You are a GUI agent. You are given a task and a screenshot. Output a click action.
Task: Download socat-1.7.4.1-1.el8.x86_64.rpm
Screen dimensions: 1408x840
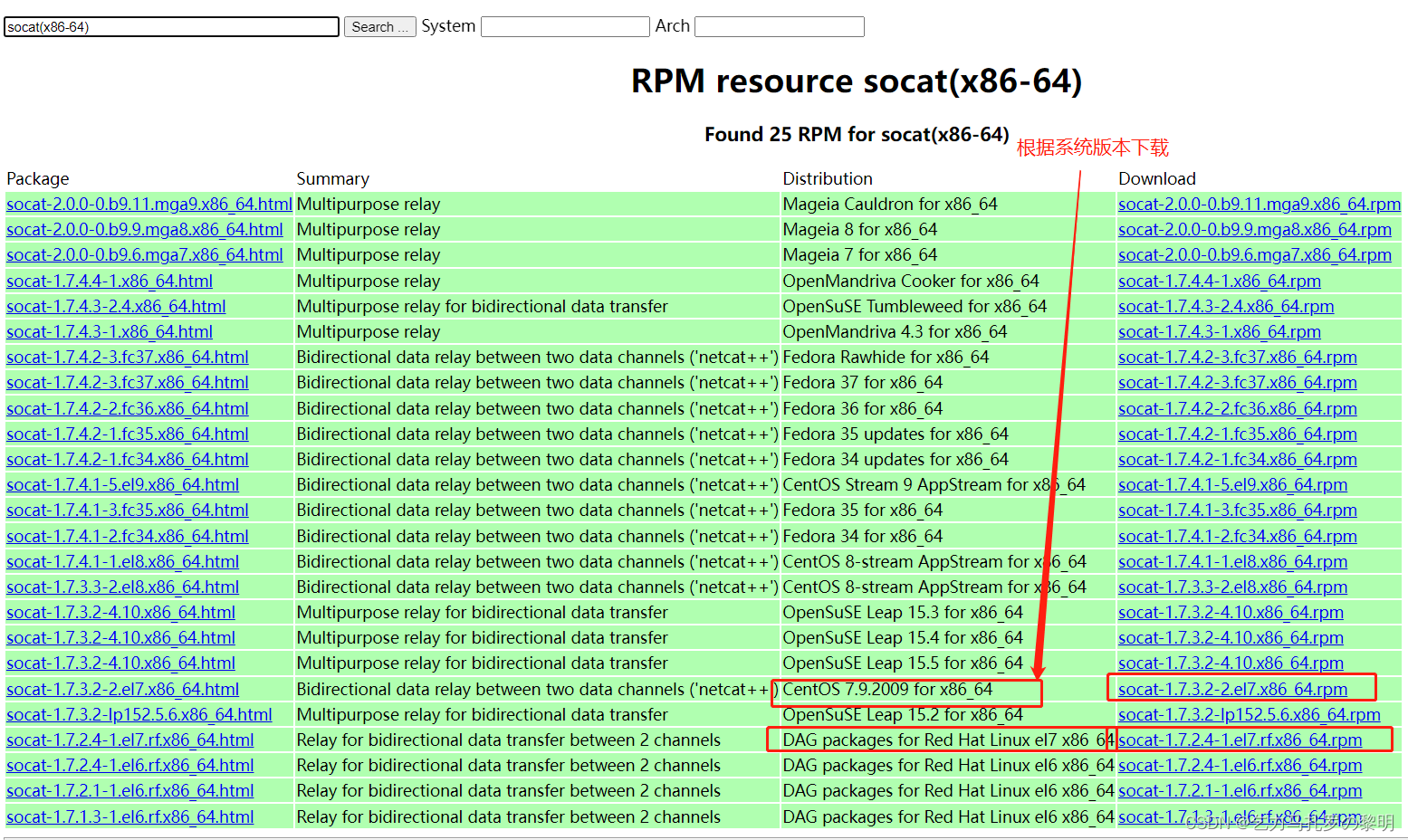tap(1233, 562)
